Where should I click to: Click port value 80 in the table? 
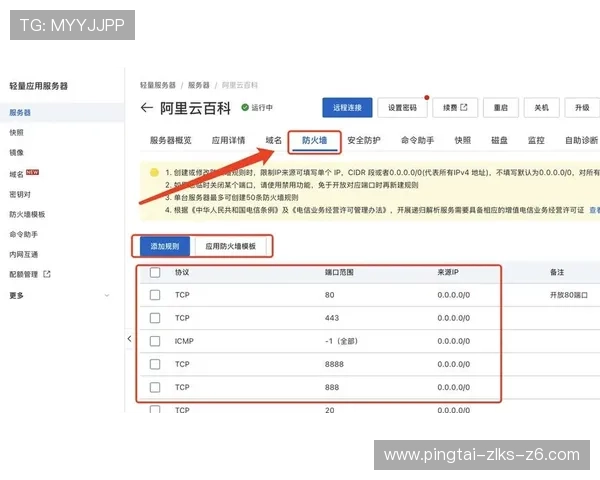(329, 295)
